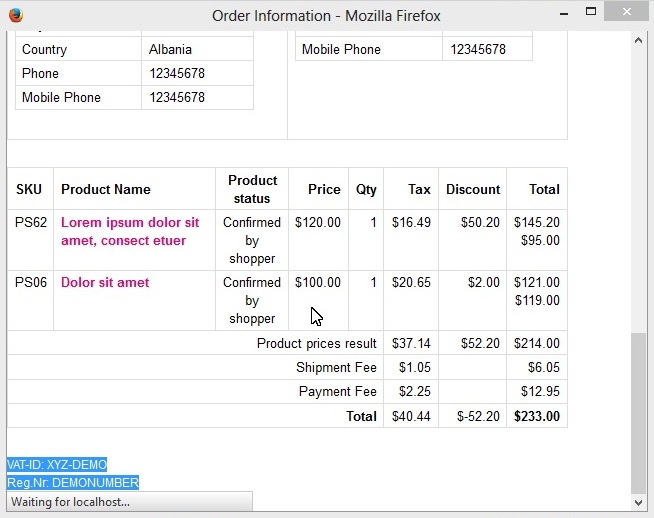Click the discounted total '$119.00'
The width and height of the screenshot is (654, 518).
tap(537, 300)
